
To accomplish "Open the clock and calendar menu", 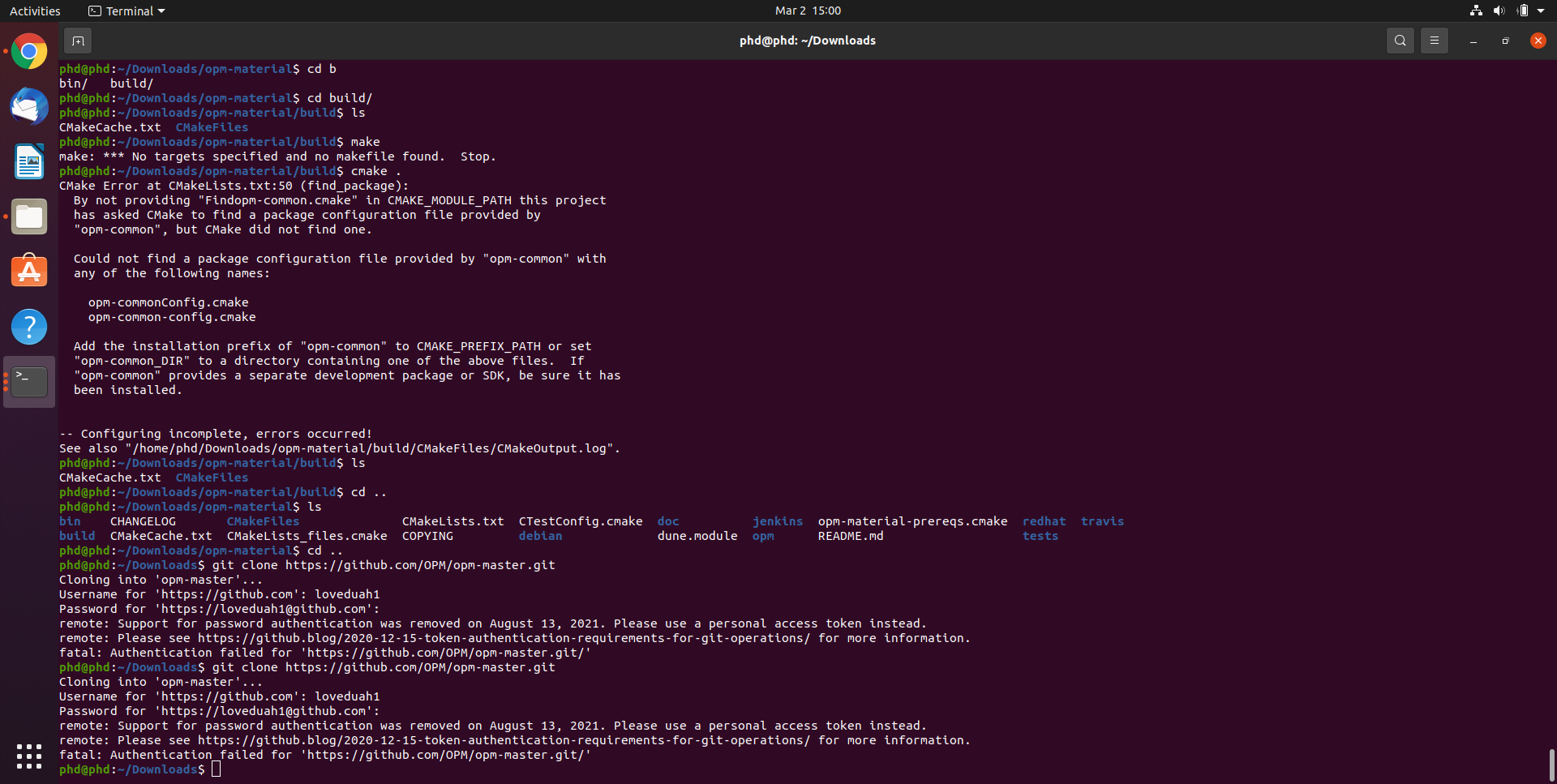I will (808, 11).
